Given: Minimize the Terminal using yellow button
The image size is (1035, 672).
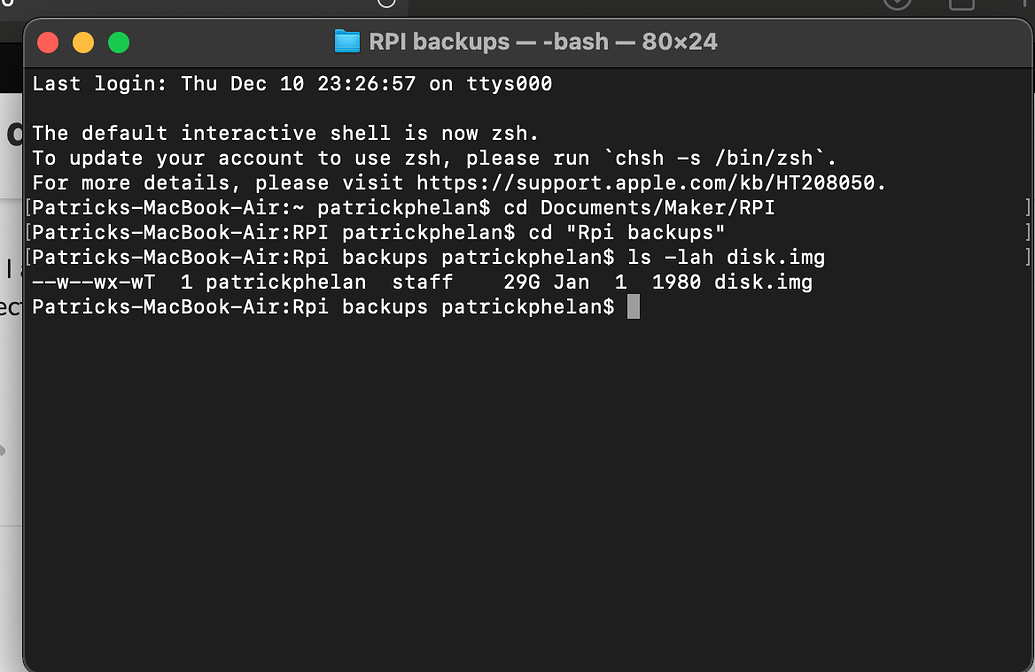Looking at the screenshot, I should 83,43.
